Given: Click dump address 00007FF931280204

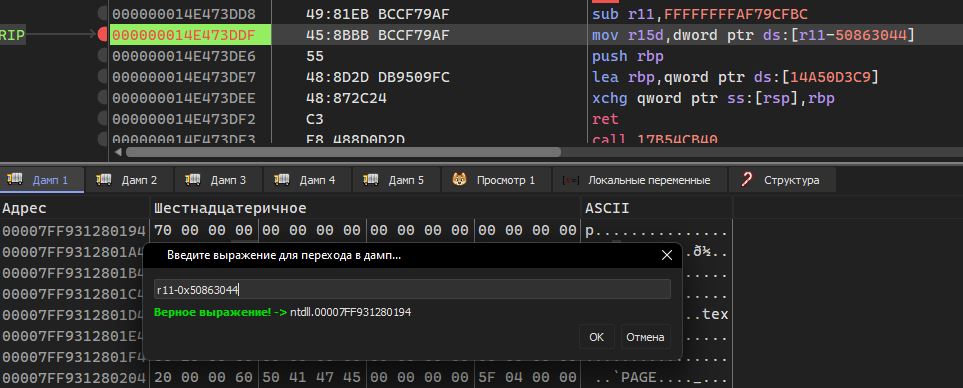Looking at the screenshot, I should [x=74, y=378].
